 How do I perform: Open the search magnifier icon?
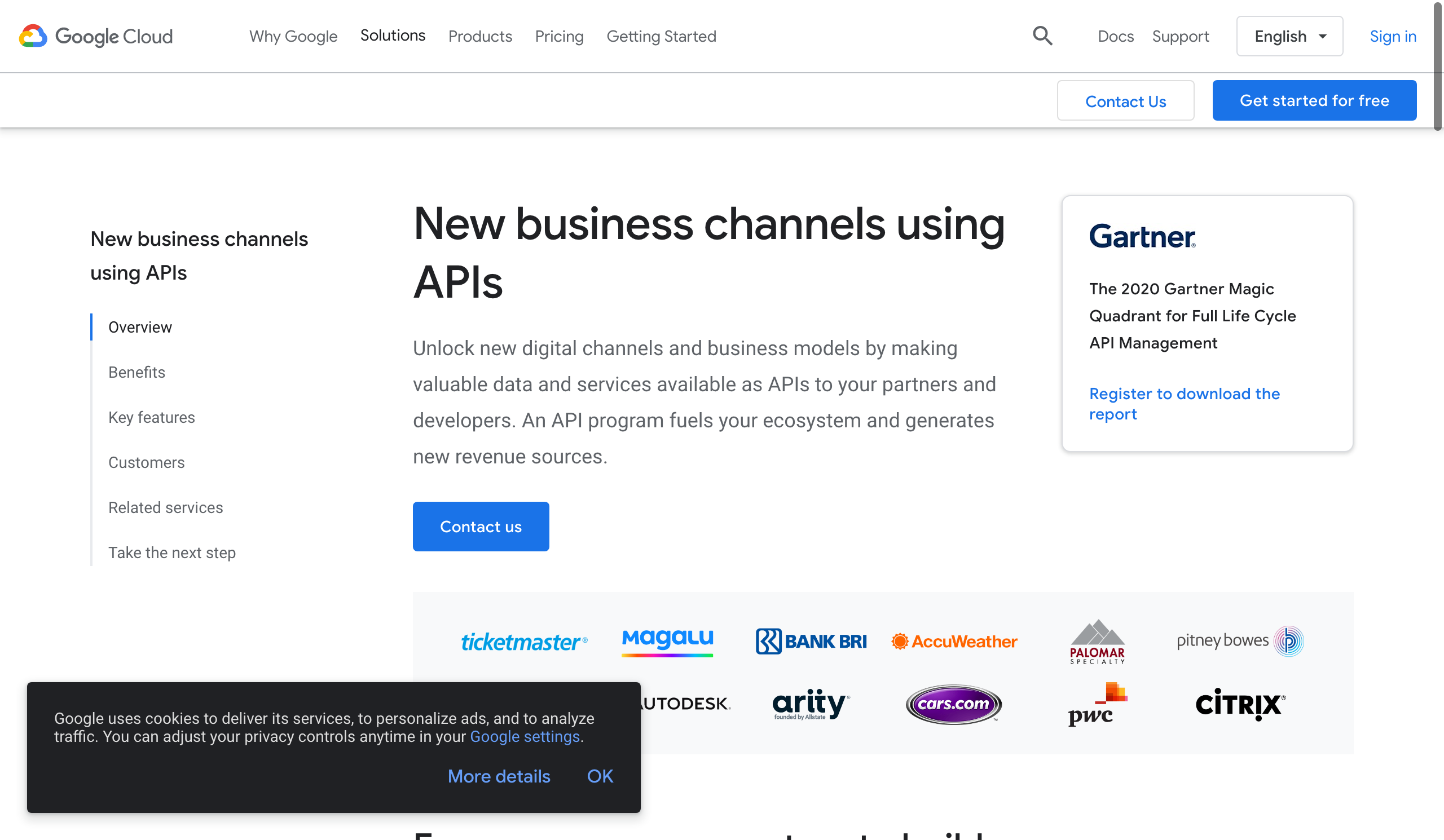[x=1042, y=36]
